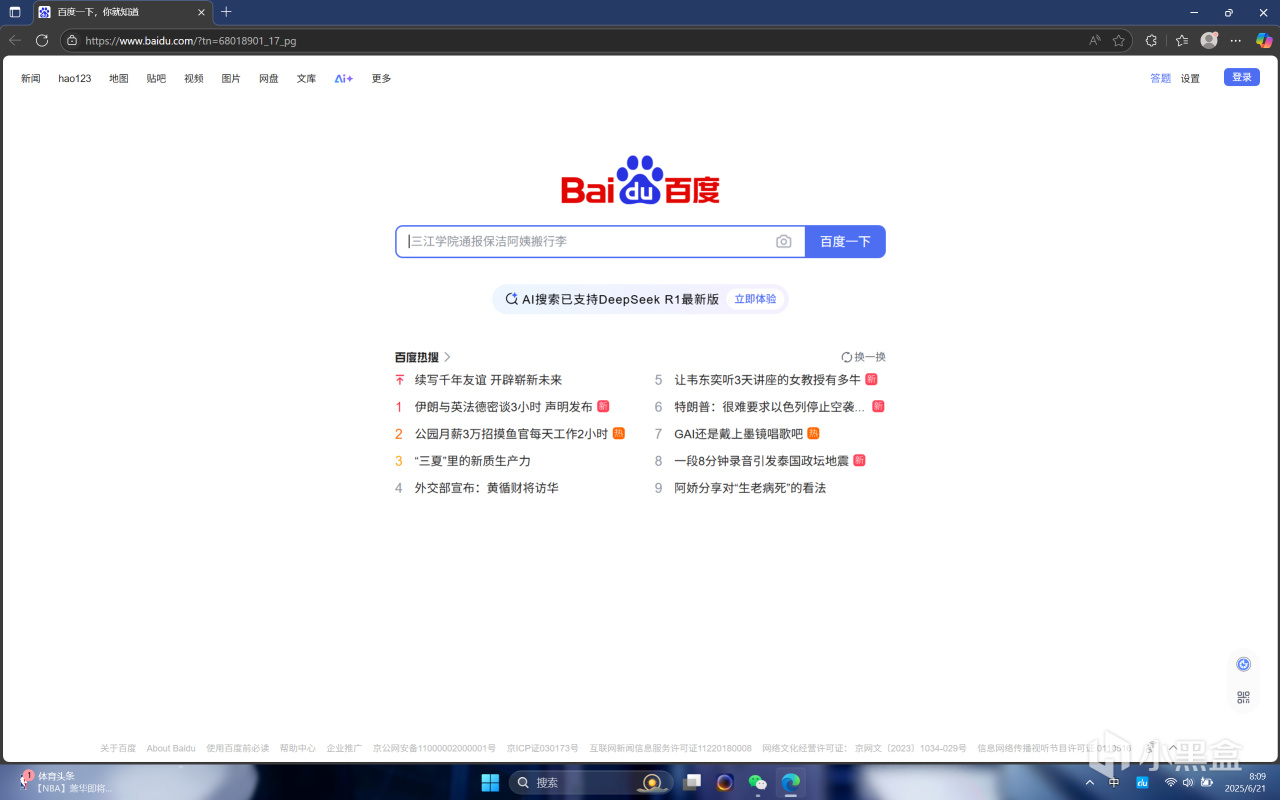Open hot search 外交部宣布：黄循财将访华
1280x800 pixels.
click(x=486, y=488)
